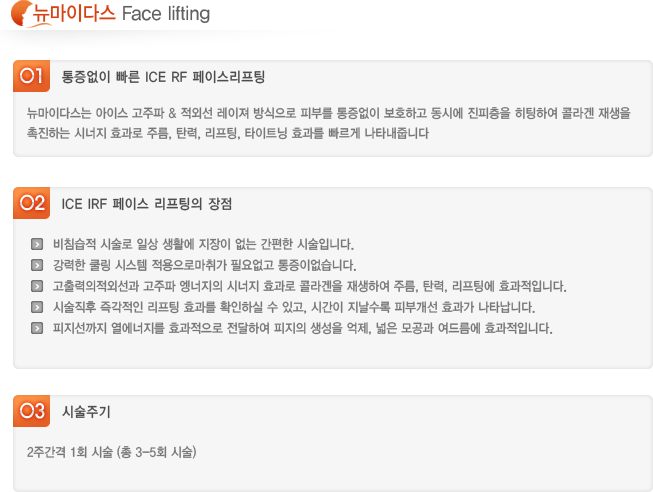Select heading 통증없이 빠른 ICE RF 페이스리프팅
The image size is (653, 492).
click(x=163, y=77)
